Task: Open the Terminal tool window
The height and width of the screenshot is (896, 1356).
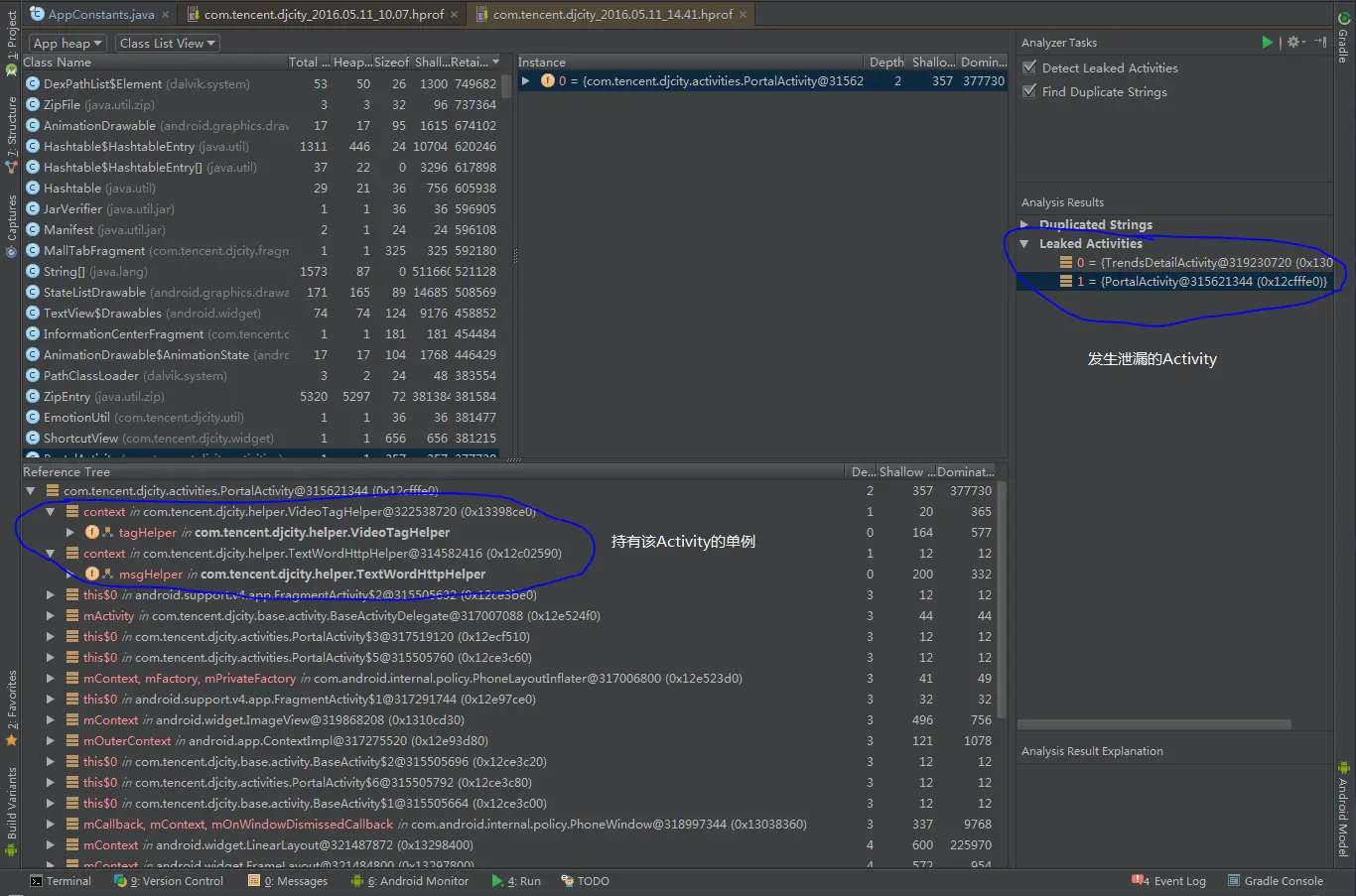Action: click(x=61, y=881)
